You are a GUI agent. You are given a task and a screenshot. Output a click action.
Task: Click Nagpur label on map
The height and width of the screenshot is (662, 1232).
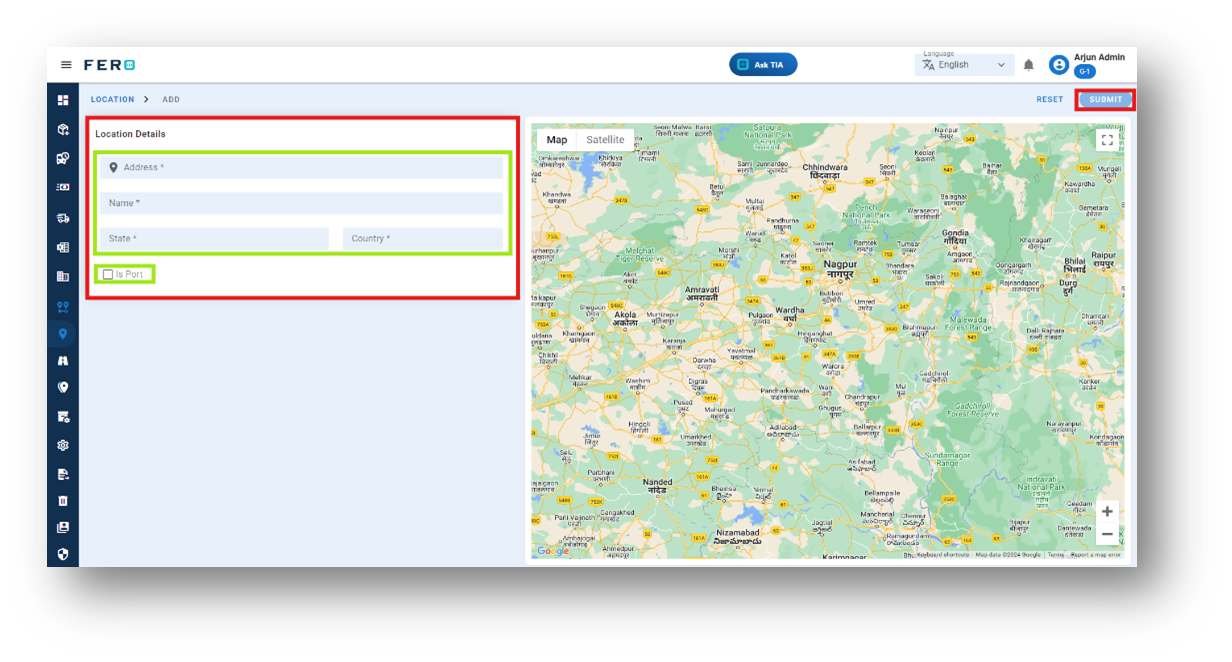click(x=841, y=269)
